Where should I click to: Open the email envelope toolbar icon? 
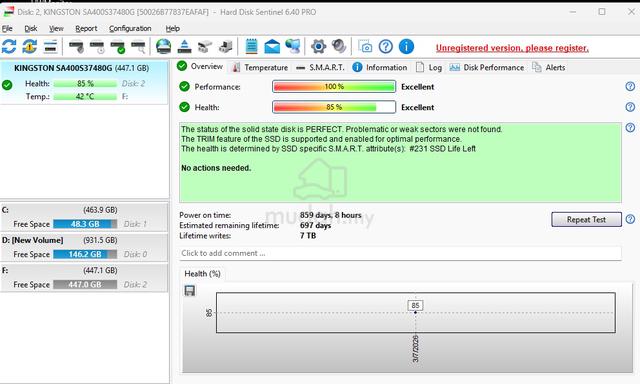click(272, 47)
